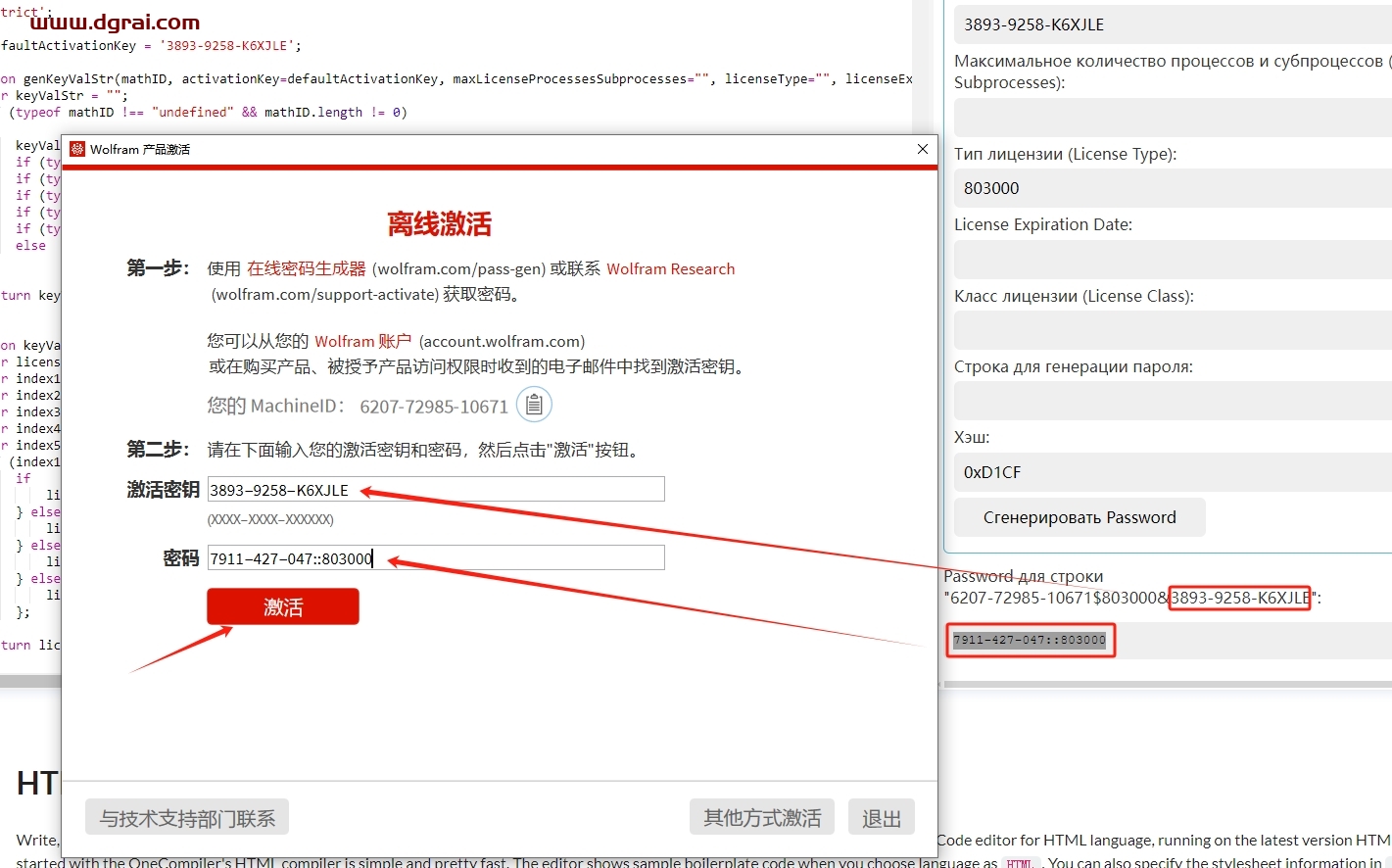
Task: Click the 其他方式激活 button
Action: [762, 817]
